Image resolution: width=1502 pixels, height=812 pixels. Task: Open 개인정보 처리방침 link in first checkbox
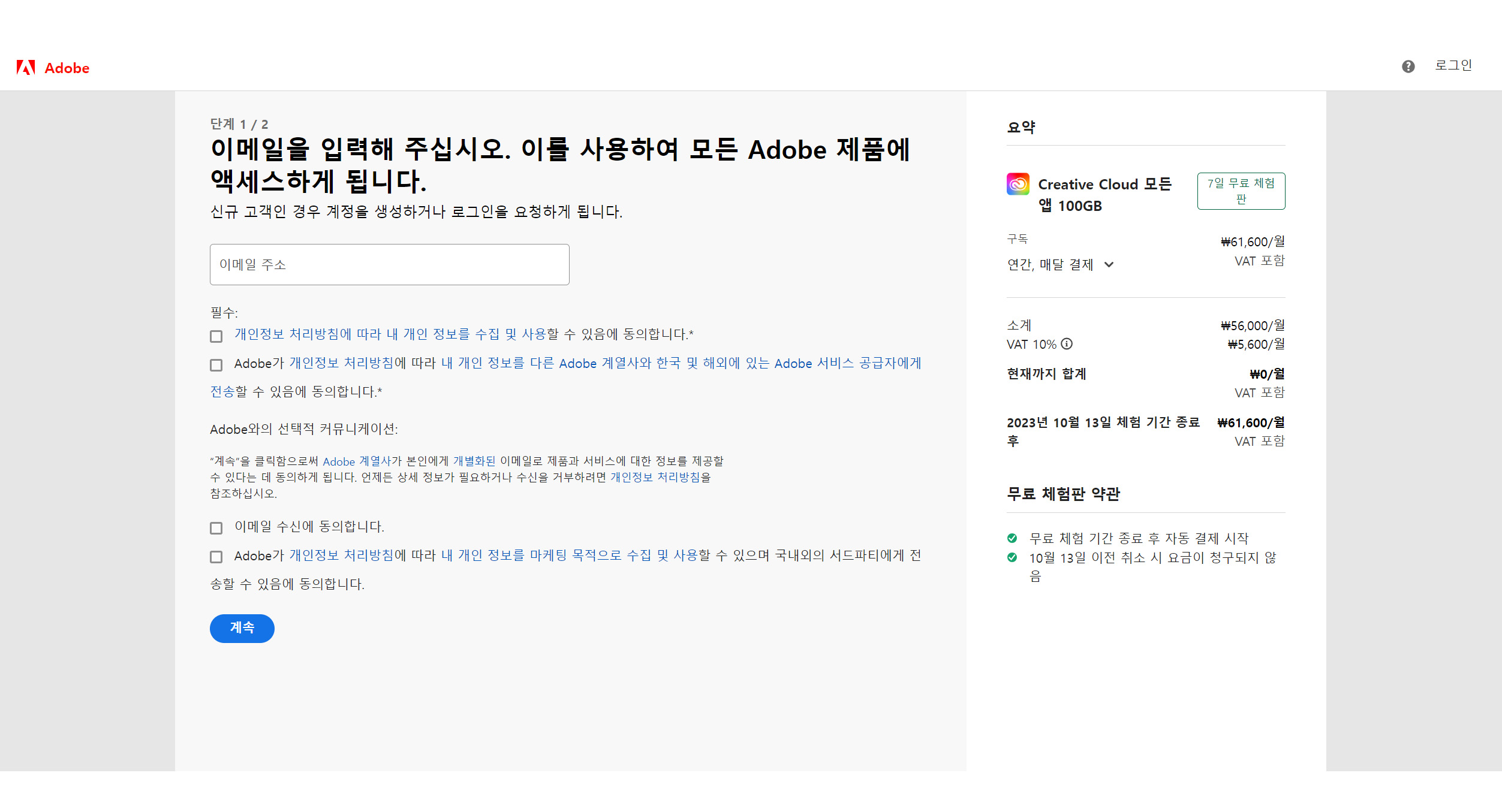(287, 334)
